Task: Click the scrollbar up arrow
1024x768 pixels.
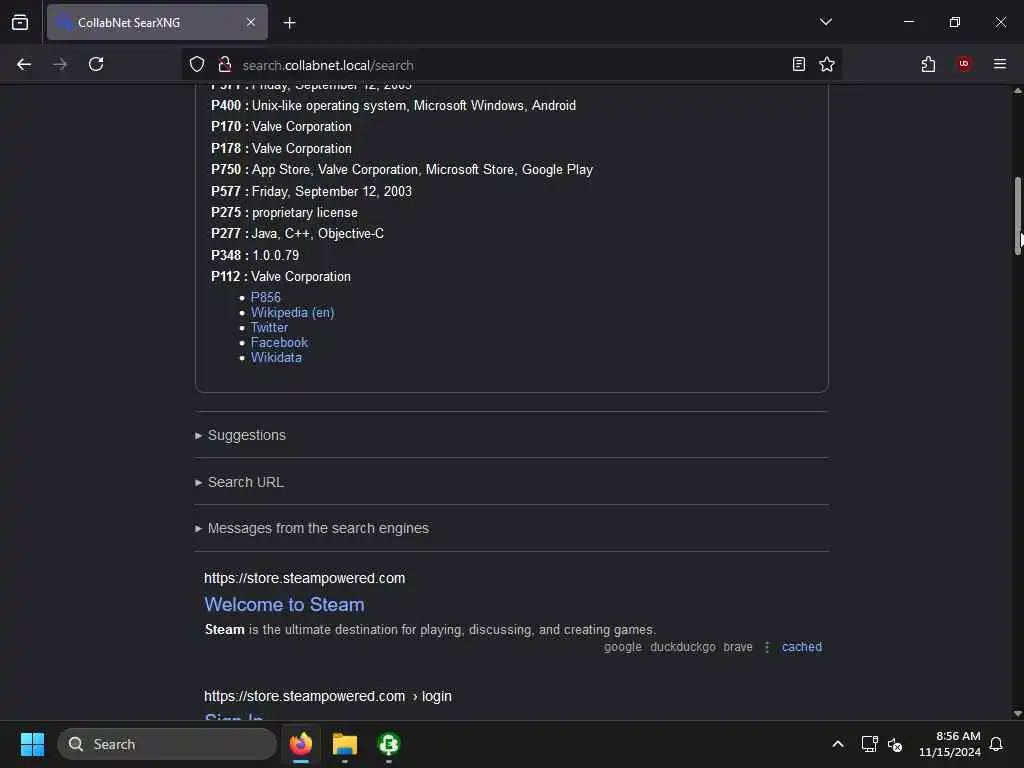Action: [1017, 91]
